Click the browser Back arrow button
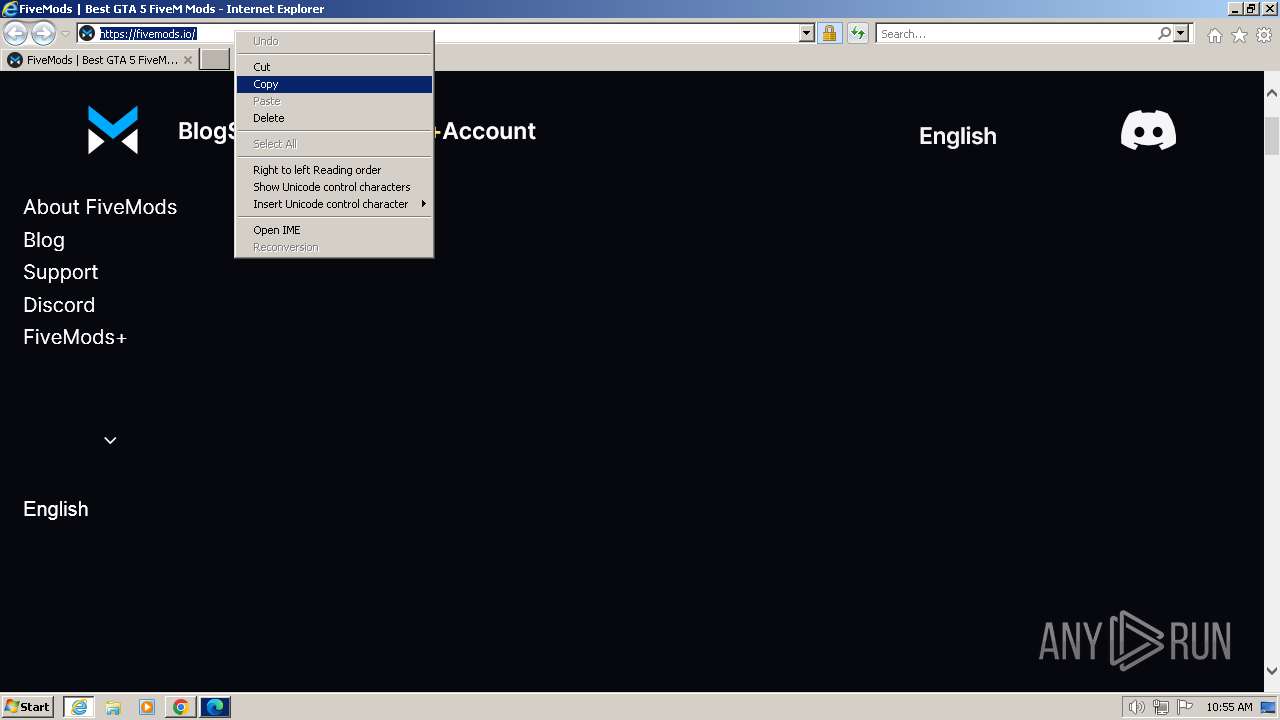 [15, 33]
